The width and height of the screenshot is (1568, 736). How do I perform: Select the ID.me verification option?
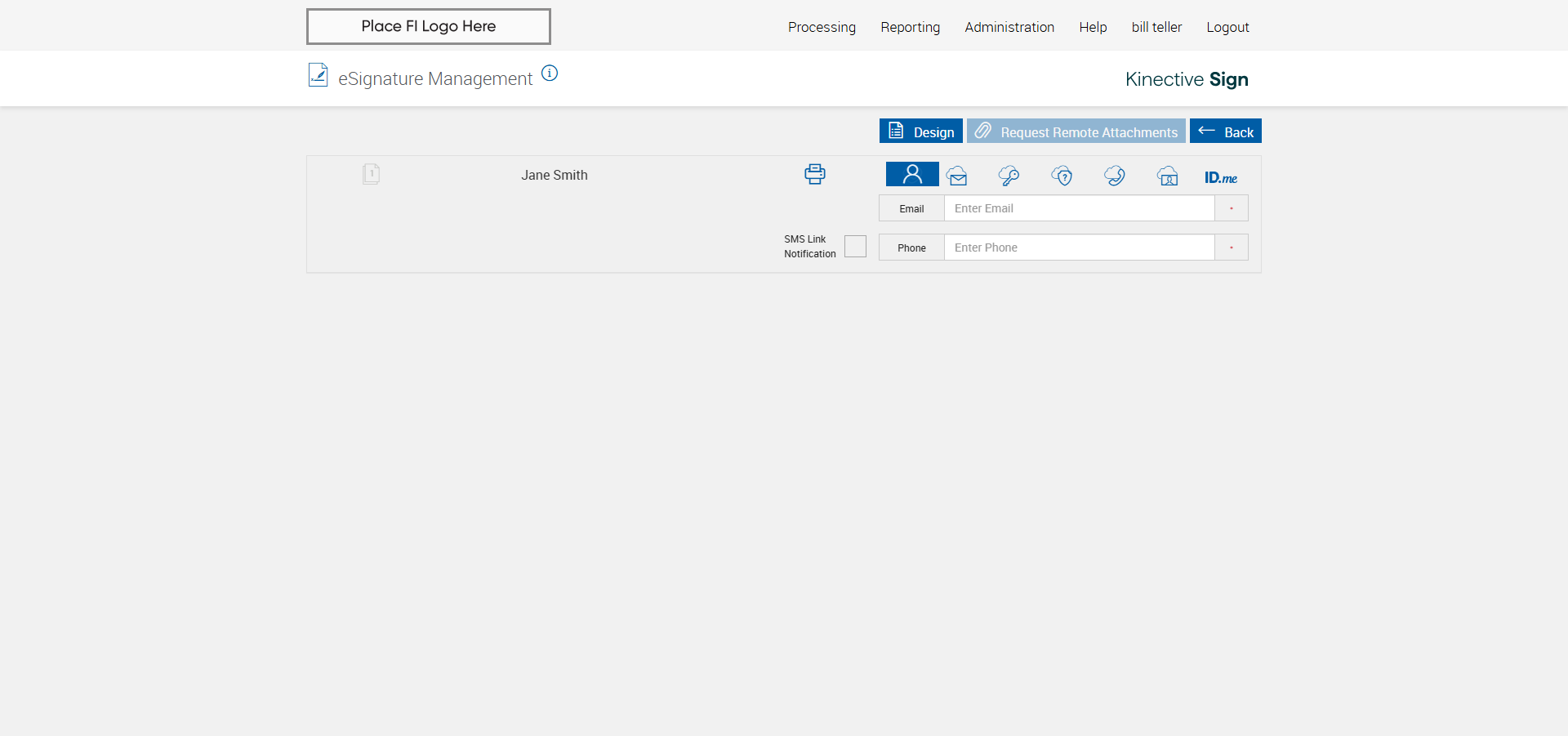(x=1221, y=177)
